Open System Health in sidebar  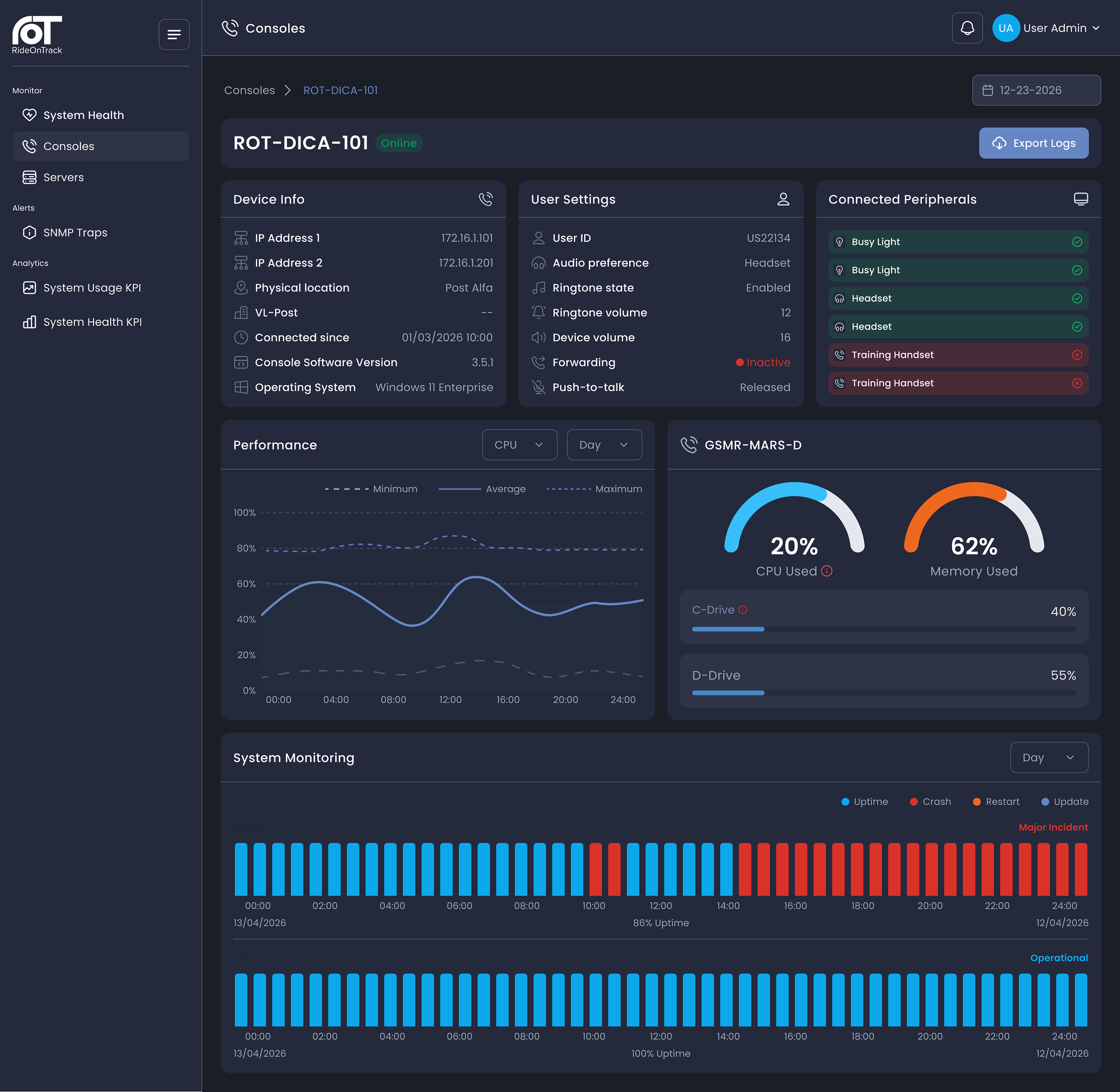[x=101, y=115]
